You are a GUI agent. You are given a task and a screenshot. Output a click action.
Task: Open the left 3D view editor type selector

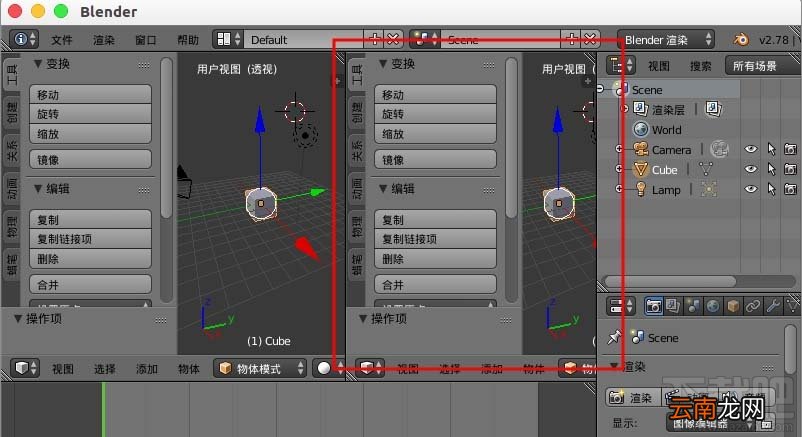(25, 368)
